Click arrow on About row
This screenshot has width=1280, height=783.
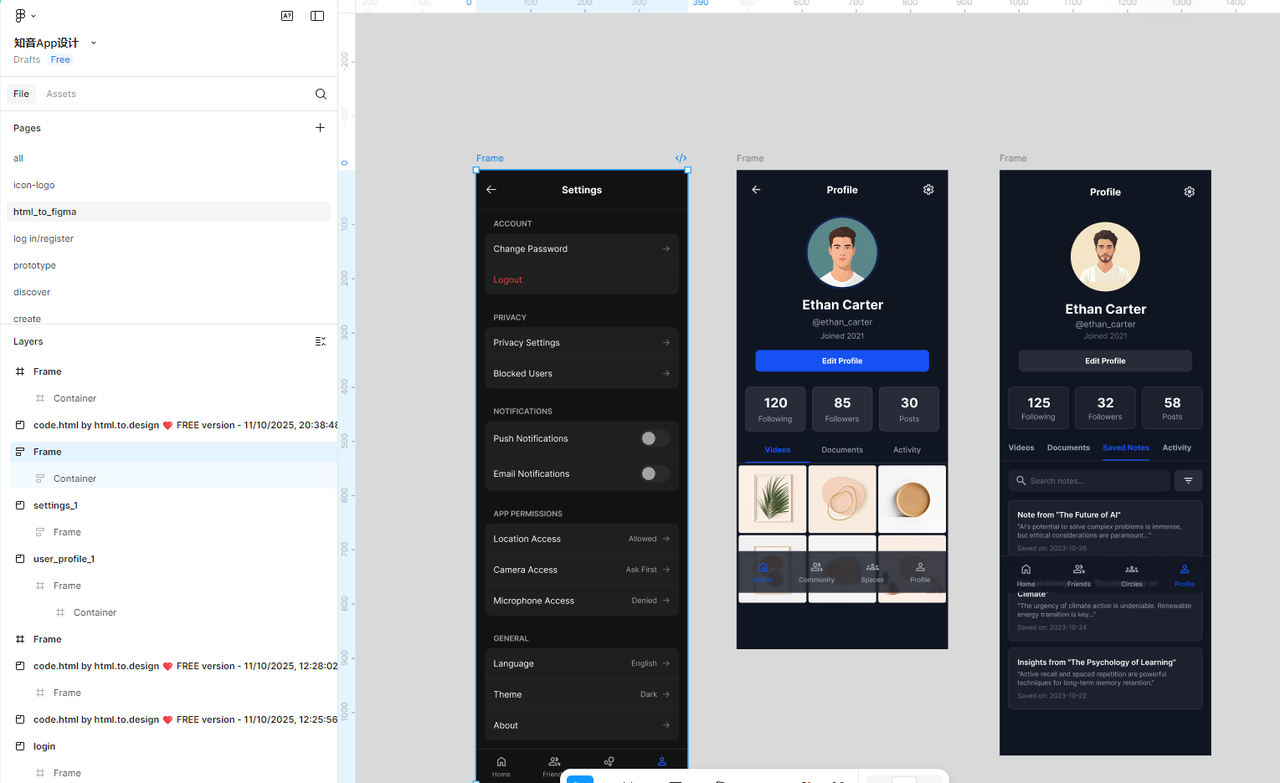coord(666,726)
